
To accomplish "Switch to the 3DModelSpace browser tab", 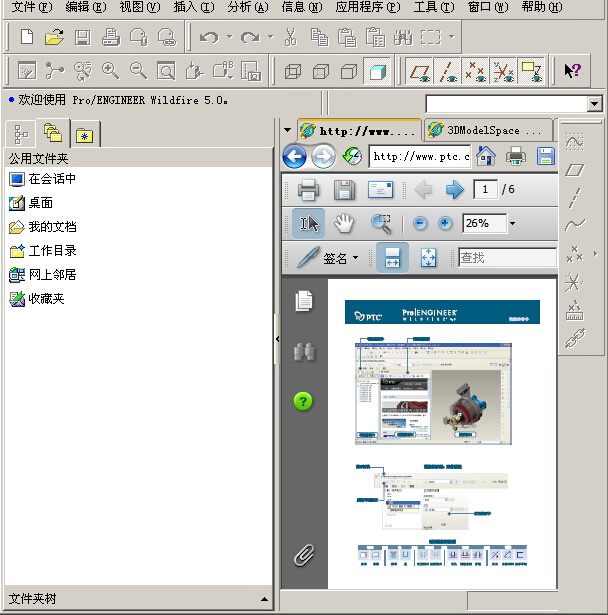I will point(488,130).
